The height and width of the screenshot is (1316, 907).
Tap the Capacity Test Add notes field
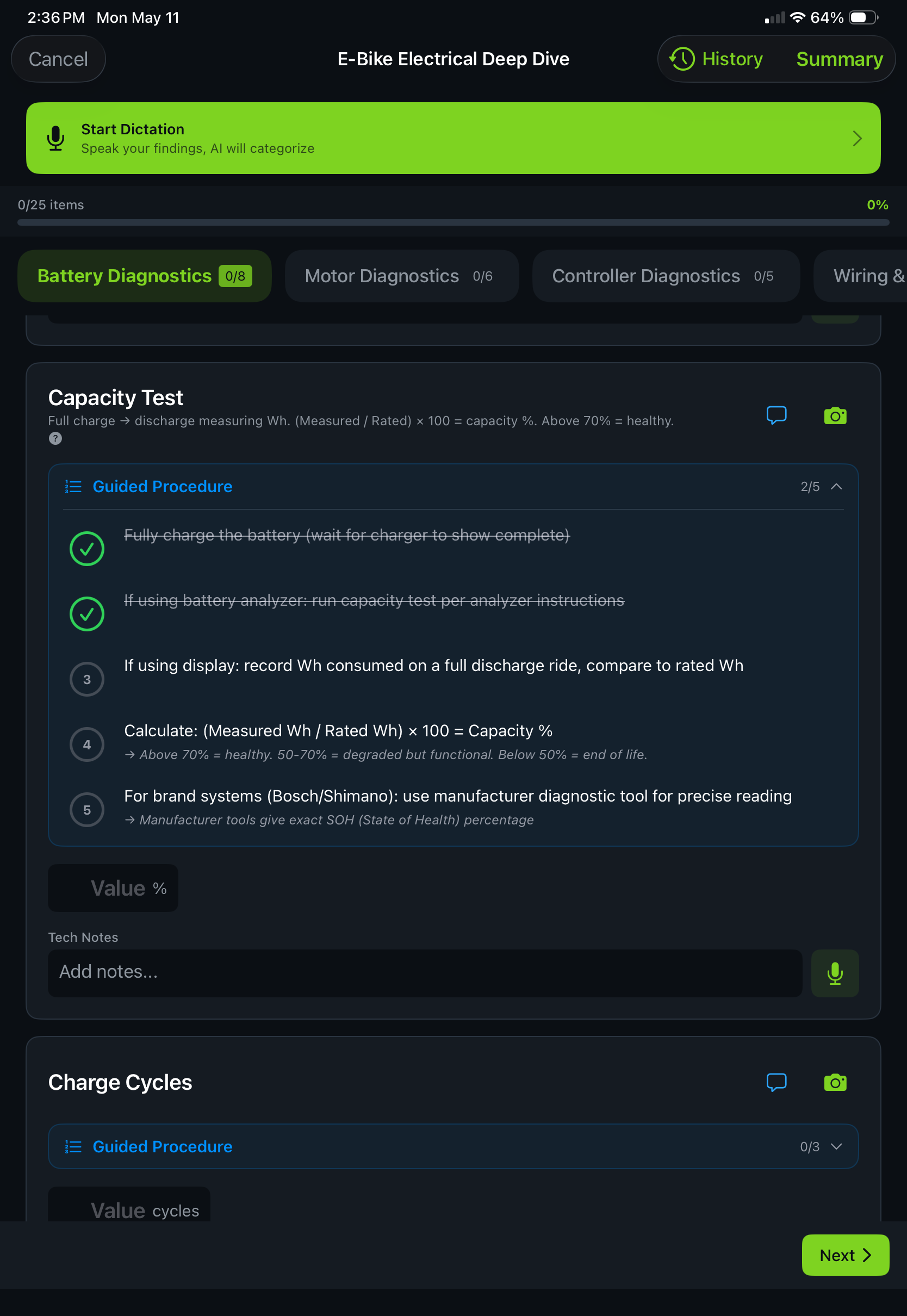[x=425, y=973]
